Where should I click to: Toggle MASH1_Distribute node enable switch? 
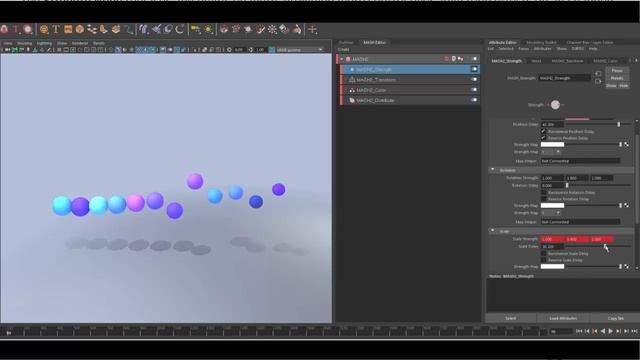click(x=474, y=100)
